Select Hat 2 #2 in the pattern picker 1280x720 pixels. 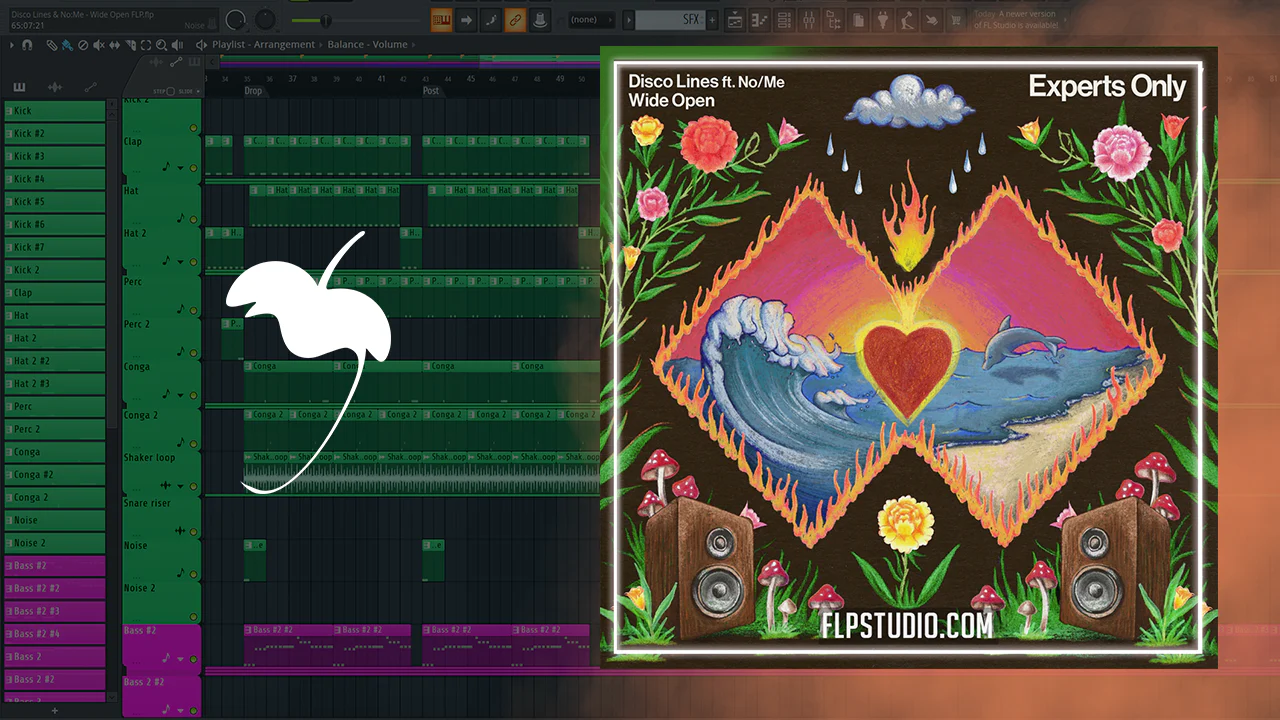point(55,361)
